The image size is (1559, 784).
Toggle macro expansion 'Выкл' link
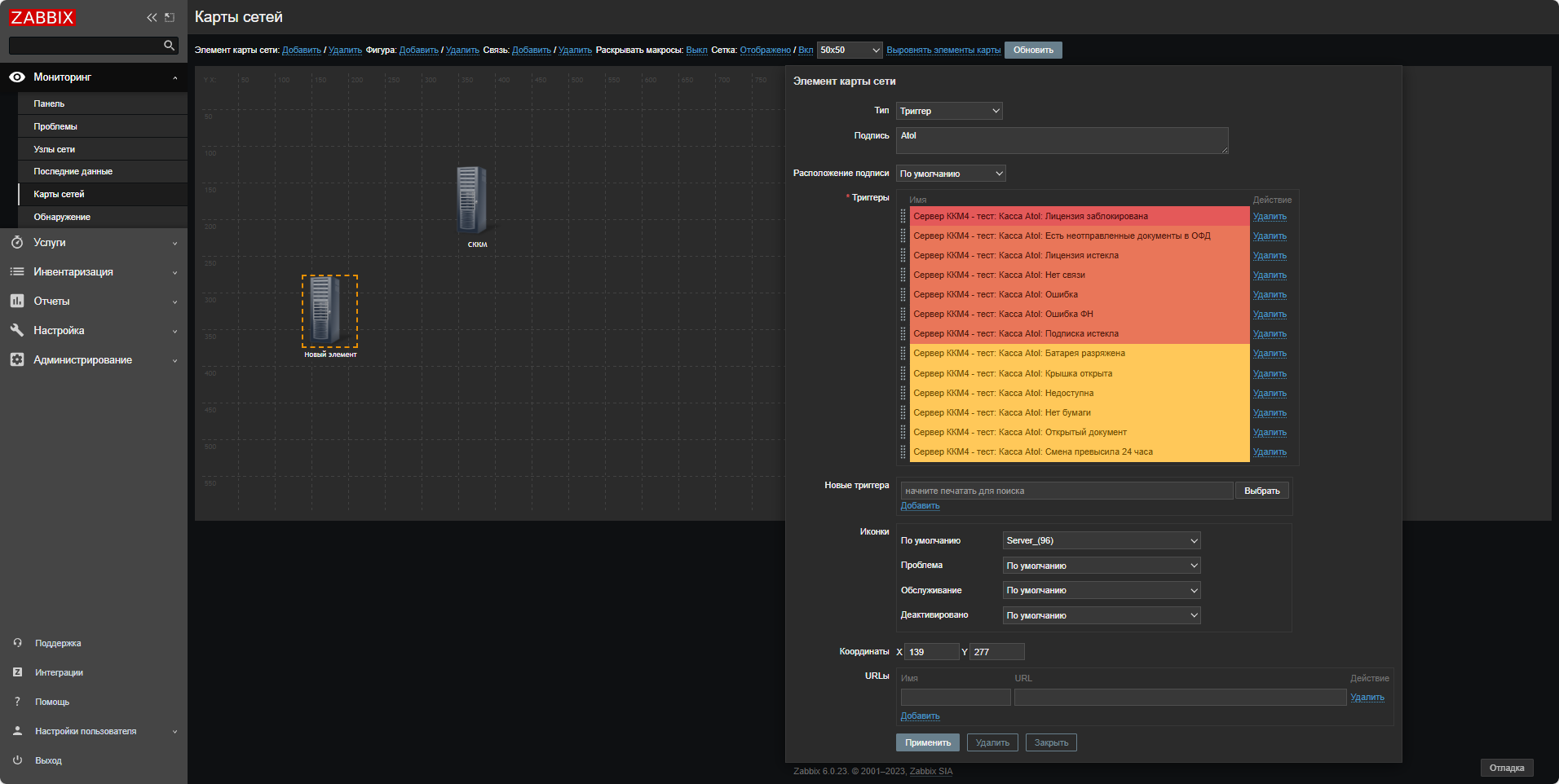point(696,51)
